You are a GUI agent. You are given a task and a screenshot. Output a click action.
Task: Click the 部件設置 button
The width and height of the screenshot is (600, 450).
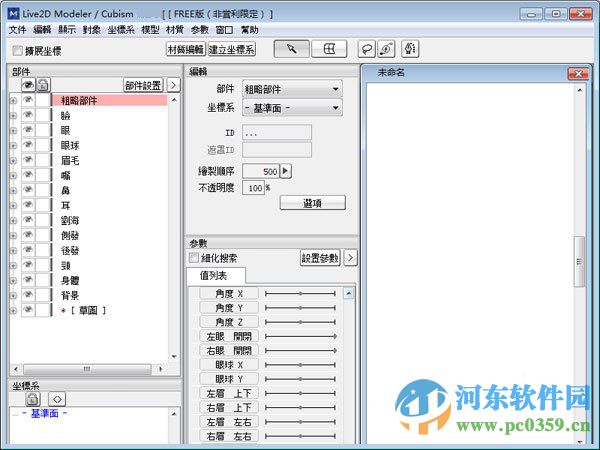tap(143, 85)
